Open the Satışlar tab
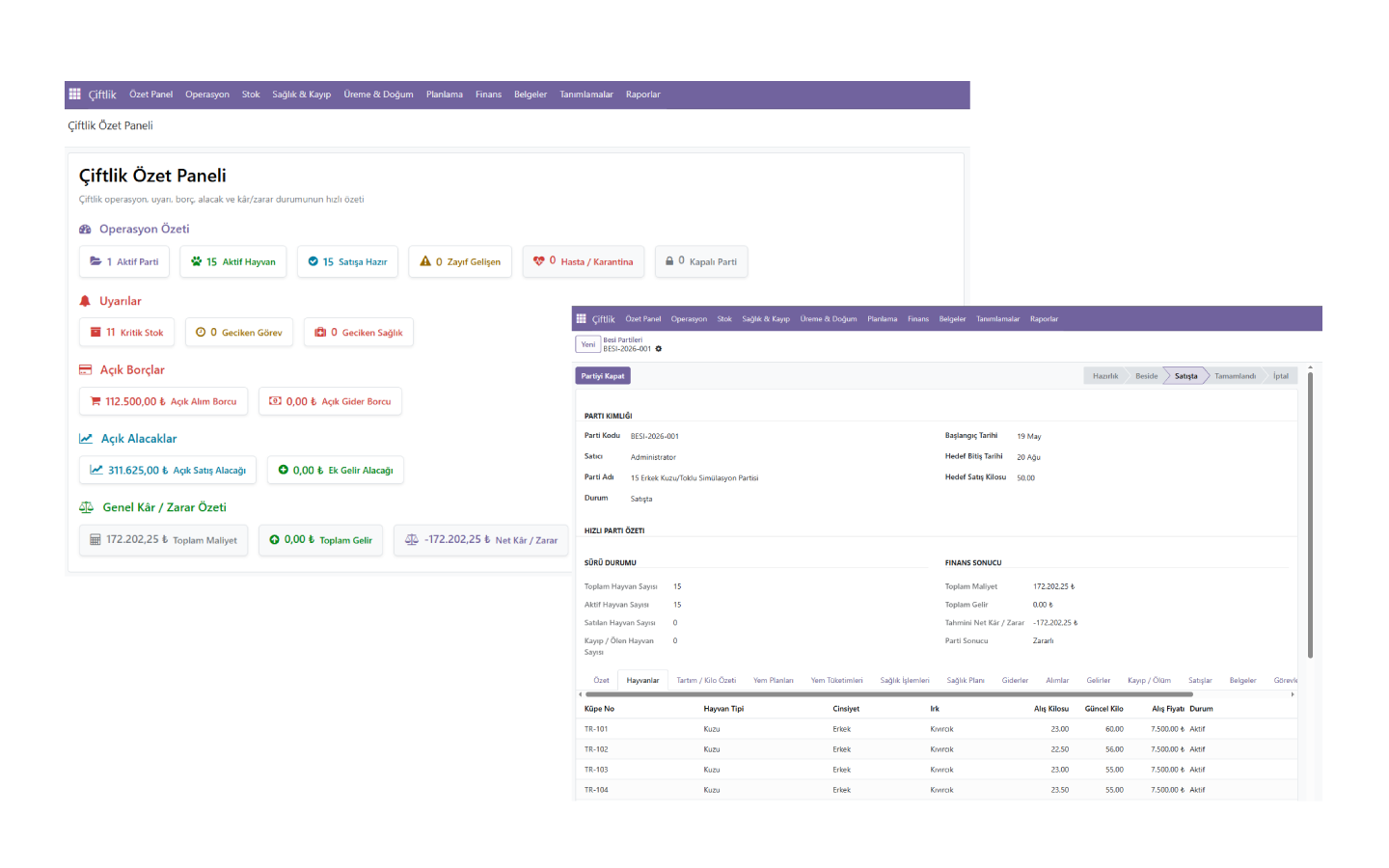 point(1200,680)
